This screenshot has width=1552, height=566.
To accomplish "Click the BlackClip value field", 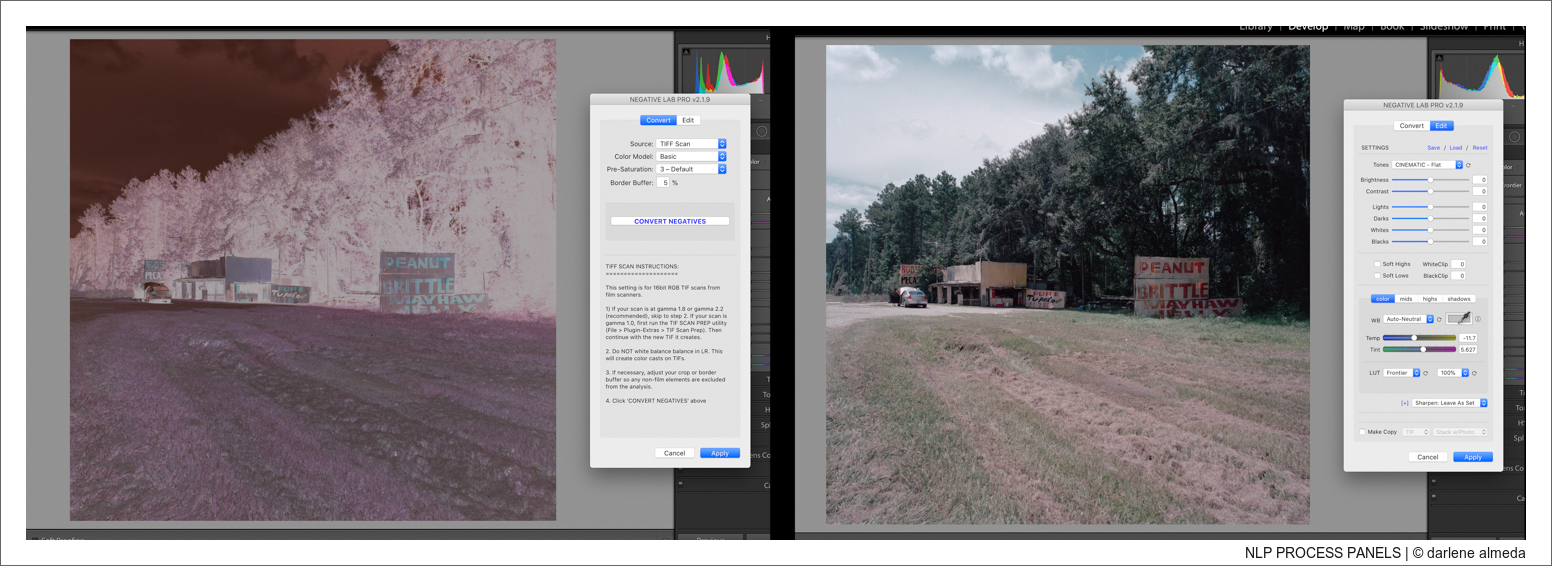I will pyautogui.click(x=1458, y=275).
